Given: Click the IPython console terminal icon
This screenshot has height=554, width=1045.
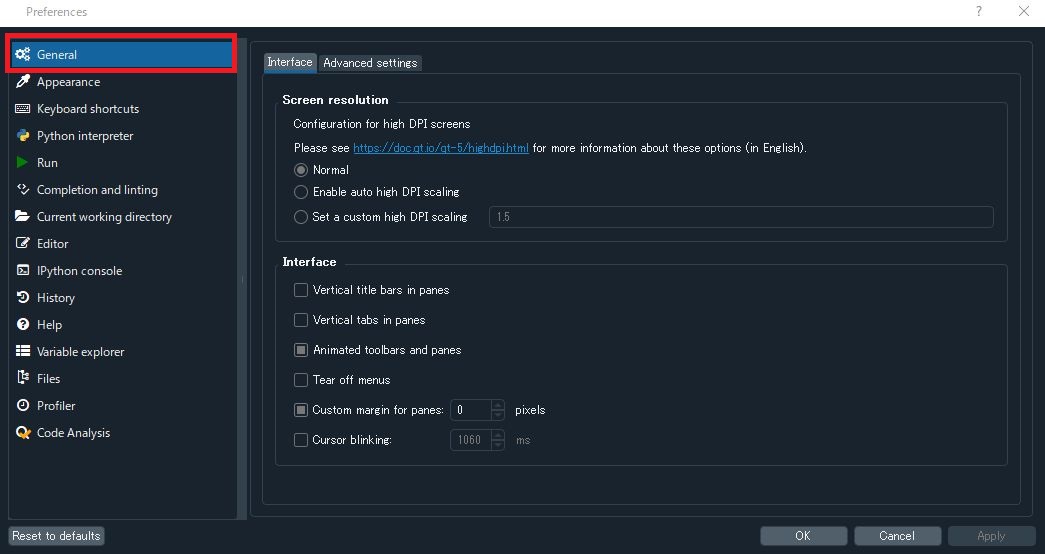Looking at the screenshot, I should (22, 271).
